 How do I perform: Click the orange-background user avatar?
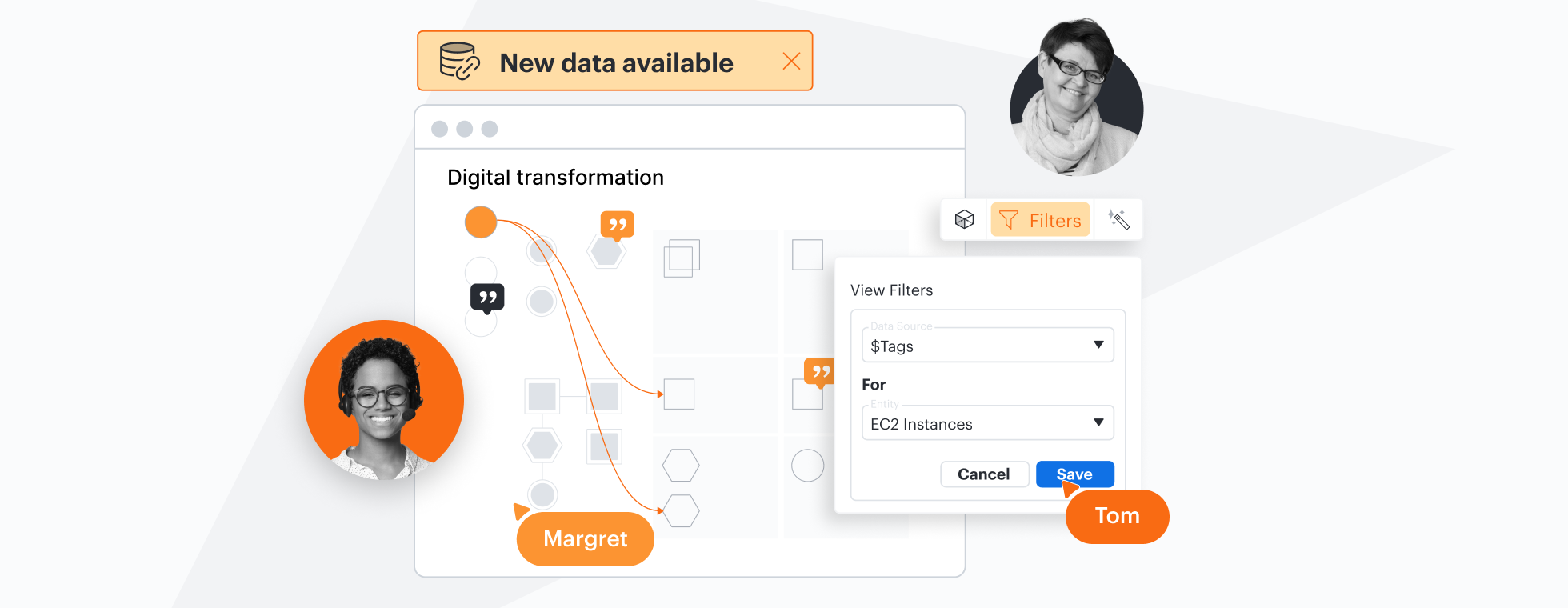click(x=384, y=400)
